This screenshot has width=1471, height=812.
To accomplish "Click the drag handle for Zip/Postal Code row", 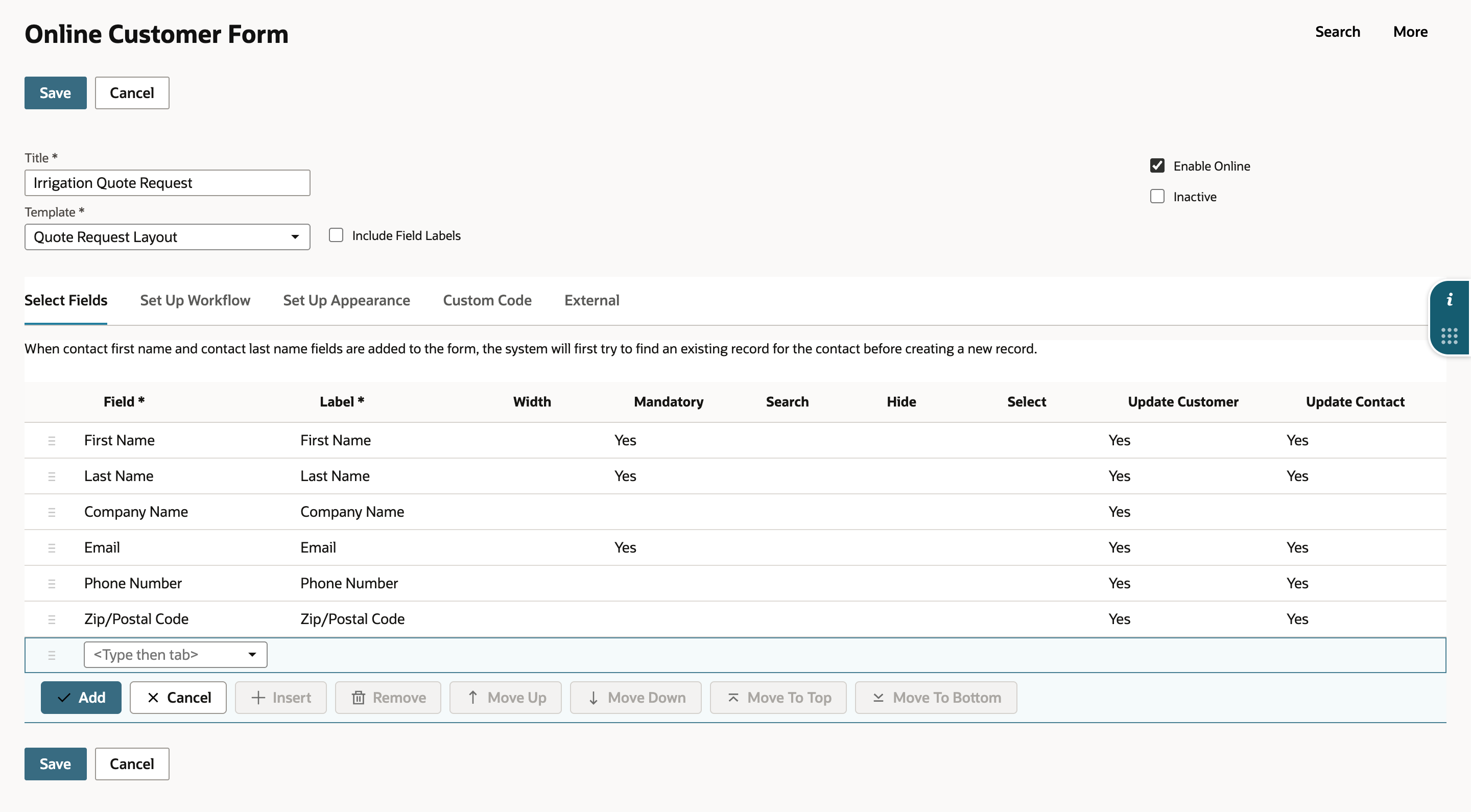I will point(52,619).
